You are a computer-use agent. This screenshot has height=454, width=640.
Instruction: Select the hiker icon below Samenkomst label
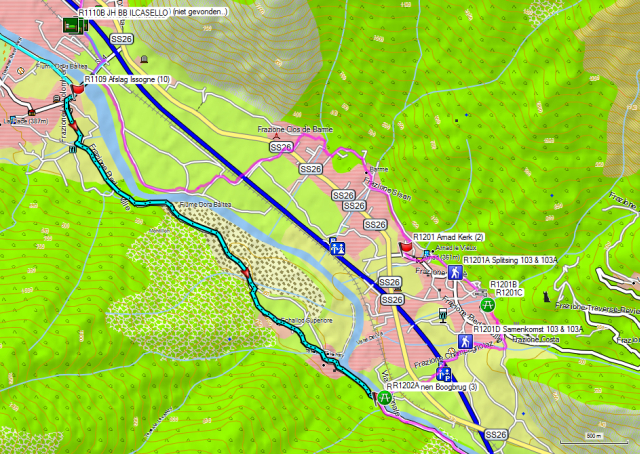pos(464,342)
